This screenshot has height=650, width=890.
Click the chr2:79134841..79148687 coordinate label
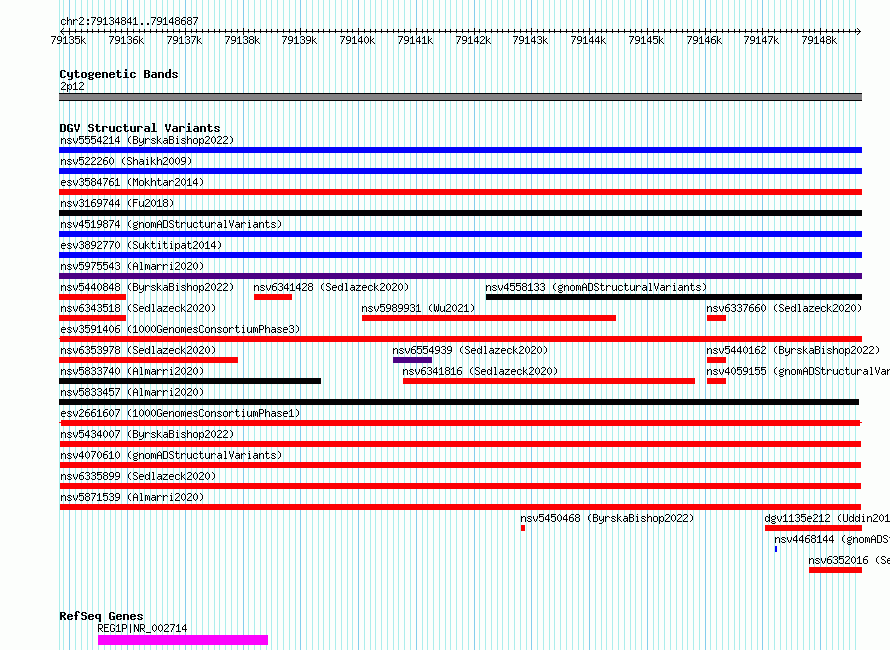[129, 22]
